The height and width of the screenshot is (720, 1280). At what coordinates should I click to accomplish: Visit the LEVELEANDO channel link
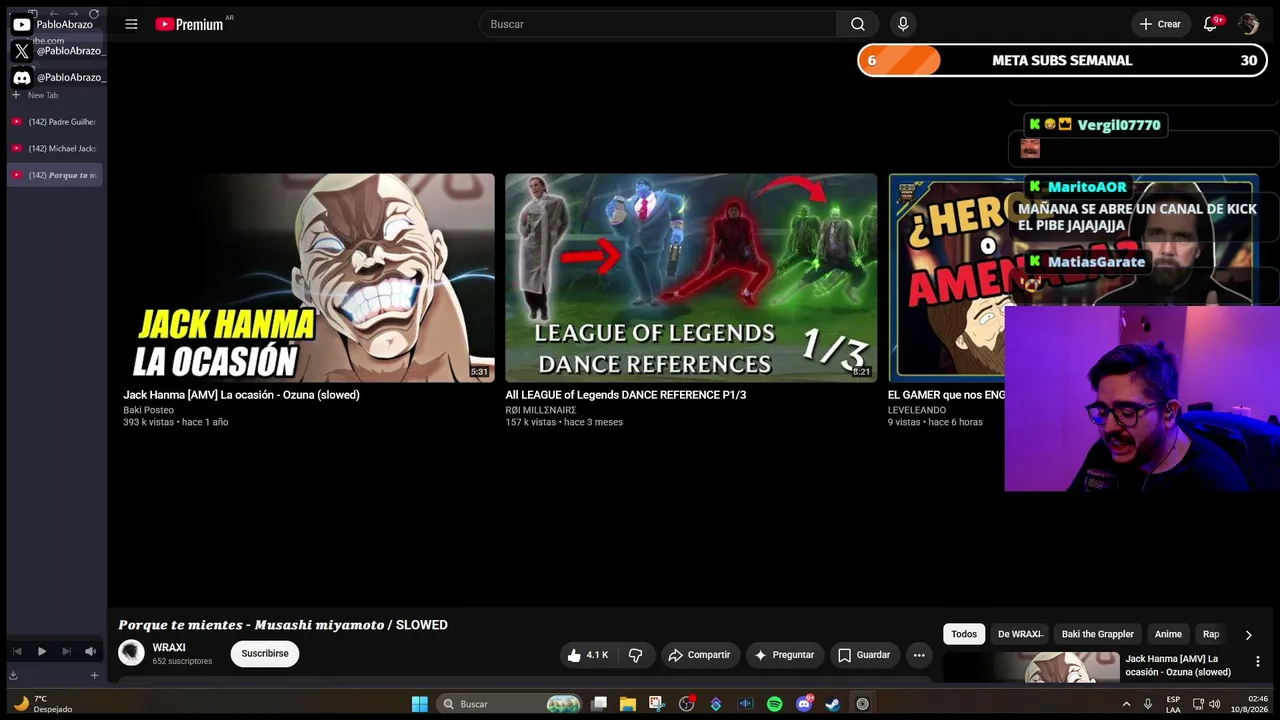[x=916, y=410]
